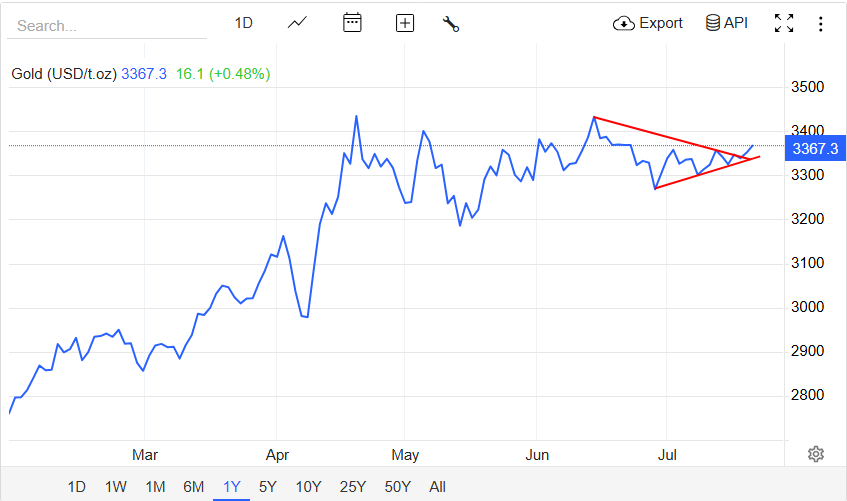This screenshot has width=847, height=501.
Task: Click the +0.48% change value
Action: [239, 74]
